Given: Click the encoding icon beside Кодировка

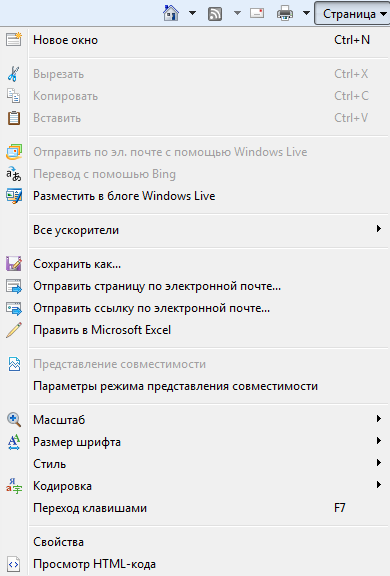Looking at the screenshot, I should [14, 486].
